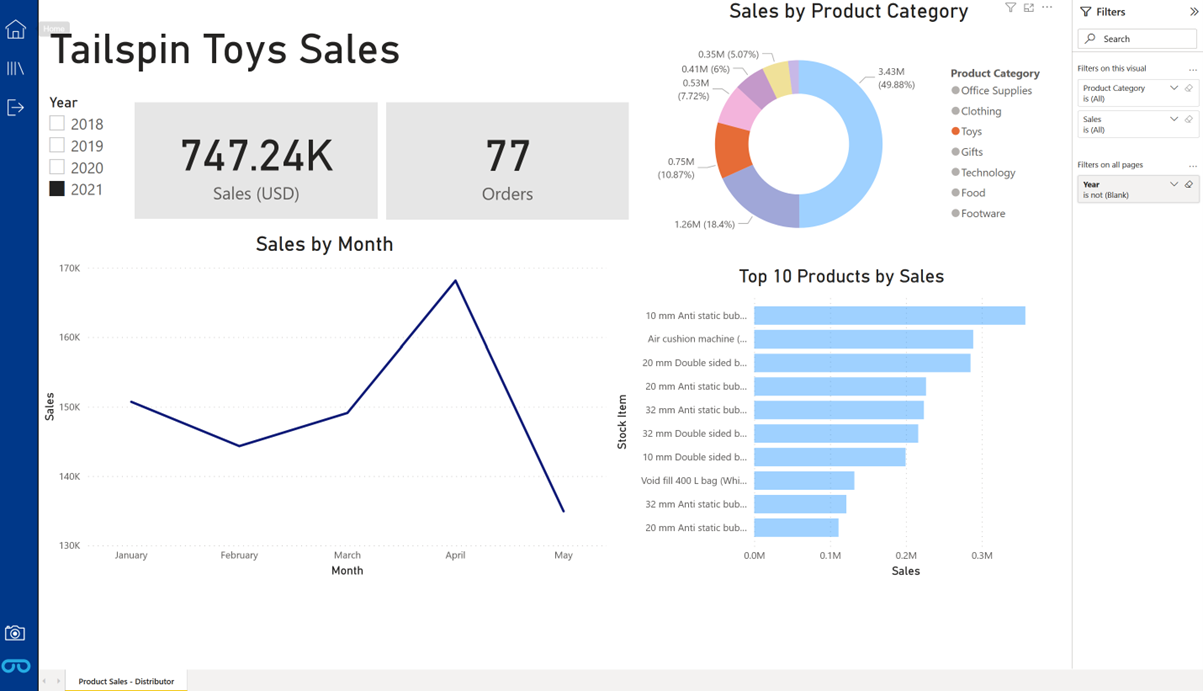Open the bookmarks icon below Home

[x=15, y=68]
